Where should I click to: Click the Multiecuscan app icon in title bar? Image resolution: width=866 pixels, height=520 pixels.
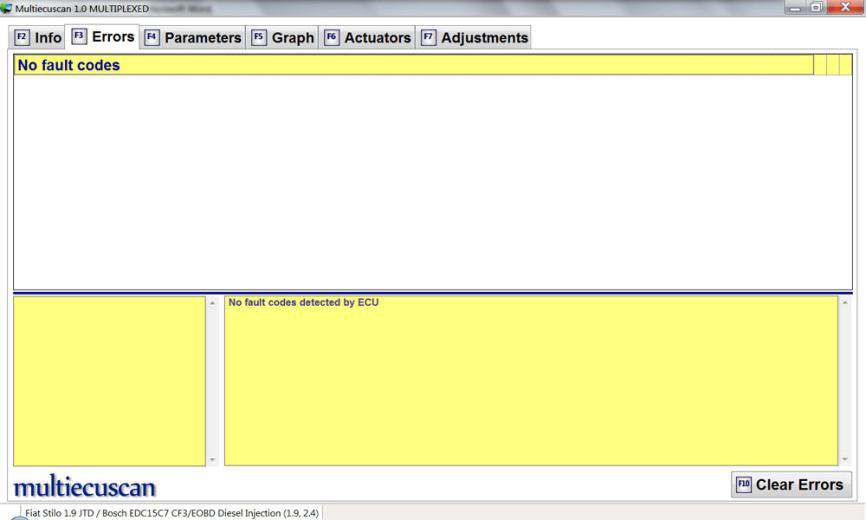[x=6, y=8]
